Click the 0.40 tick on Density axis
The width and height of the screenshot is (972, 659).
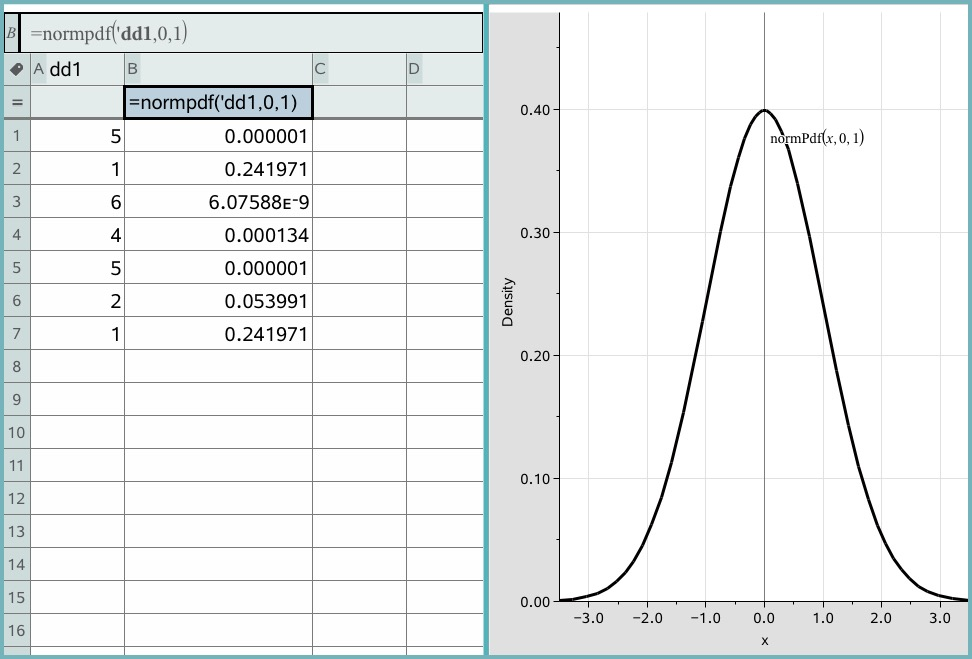pos(534,110)
